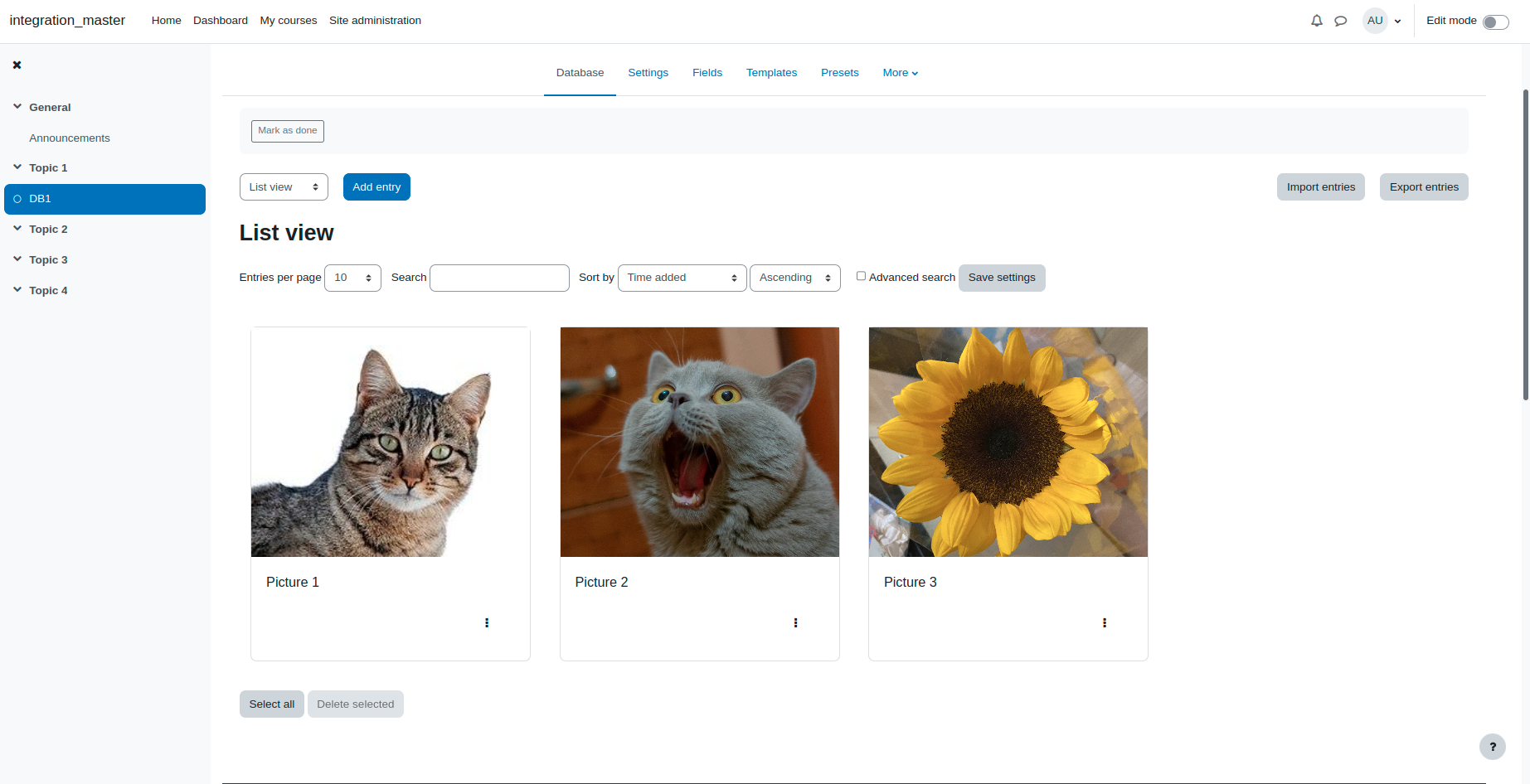
Task: Click the Topic 3 section title
Action: (48, 260)
